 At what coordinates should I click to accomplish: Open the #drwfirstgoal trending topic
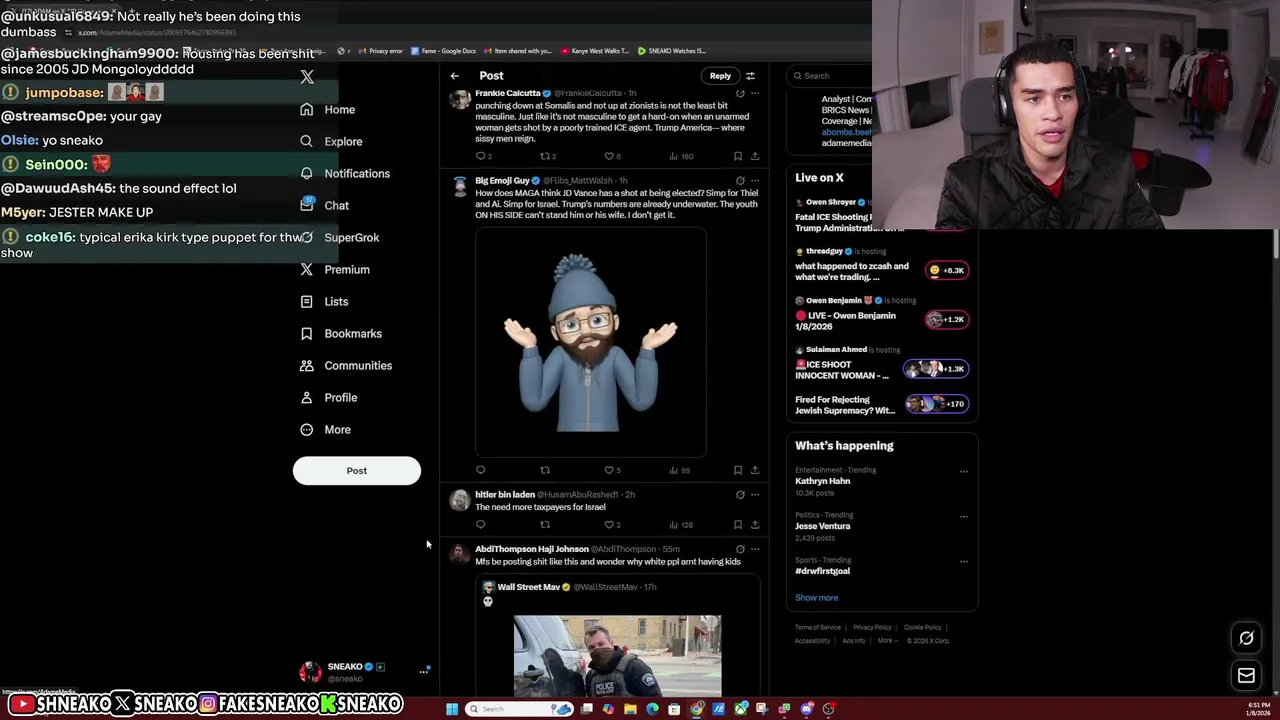point(823,571)
